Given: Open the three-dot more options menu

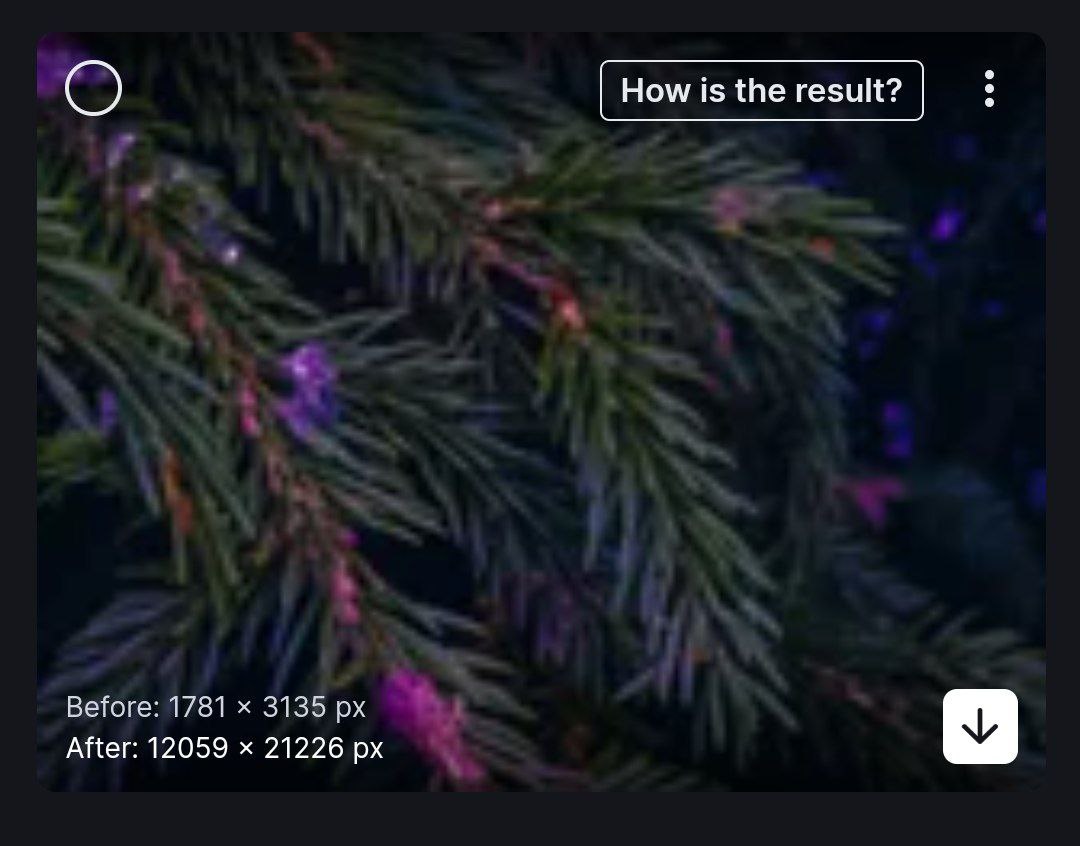Looking at the screenshot, I should 989,89.
